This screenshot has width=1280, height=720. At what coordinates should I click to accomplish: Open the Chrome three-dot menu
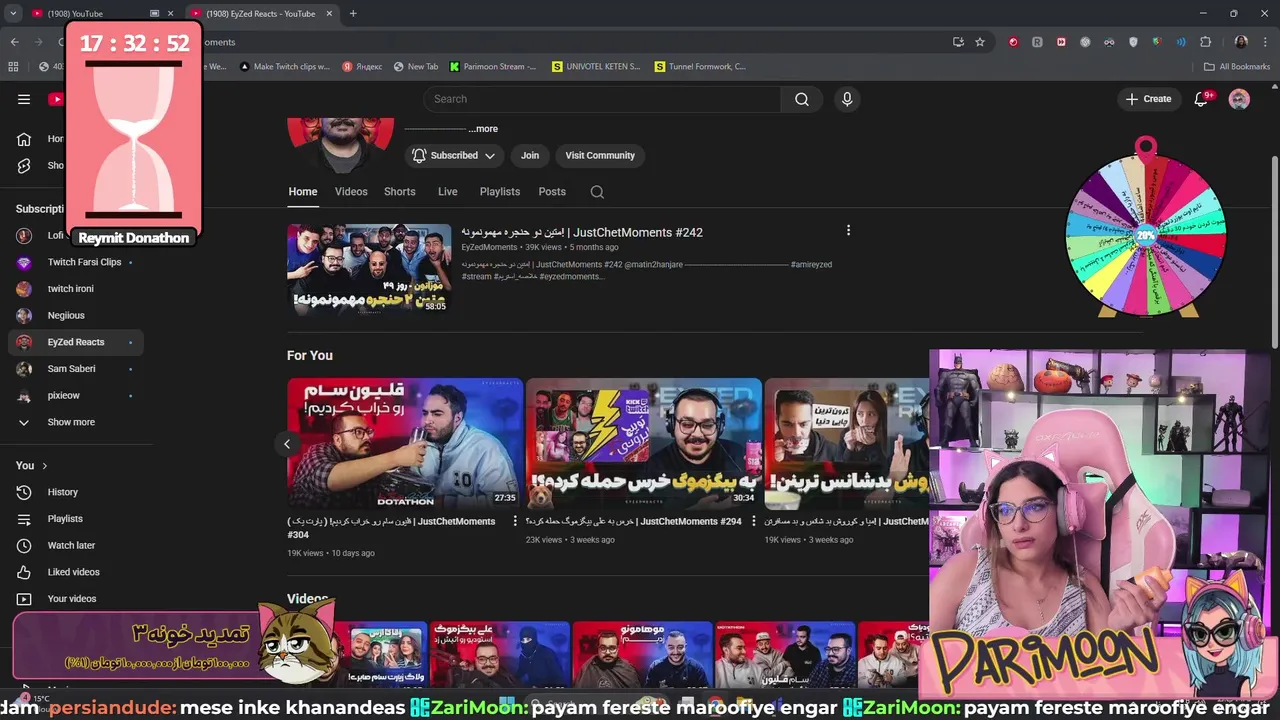point(1266,42)
